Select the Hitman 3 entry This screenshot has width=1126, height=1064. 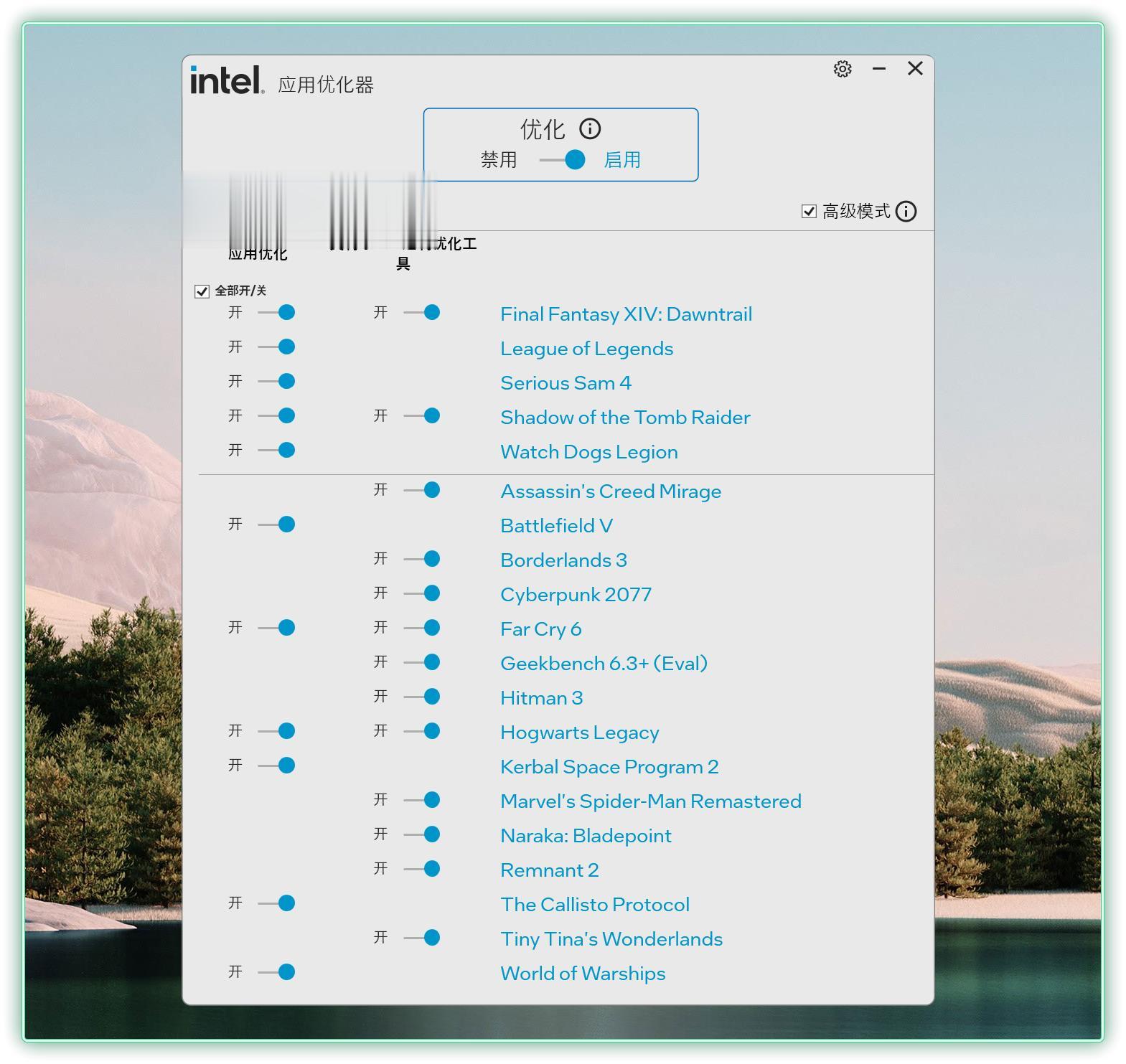click(542, 698)
